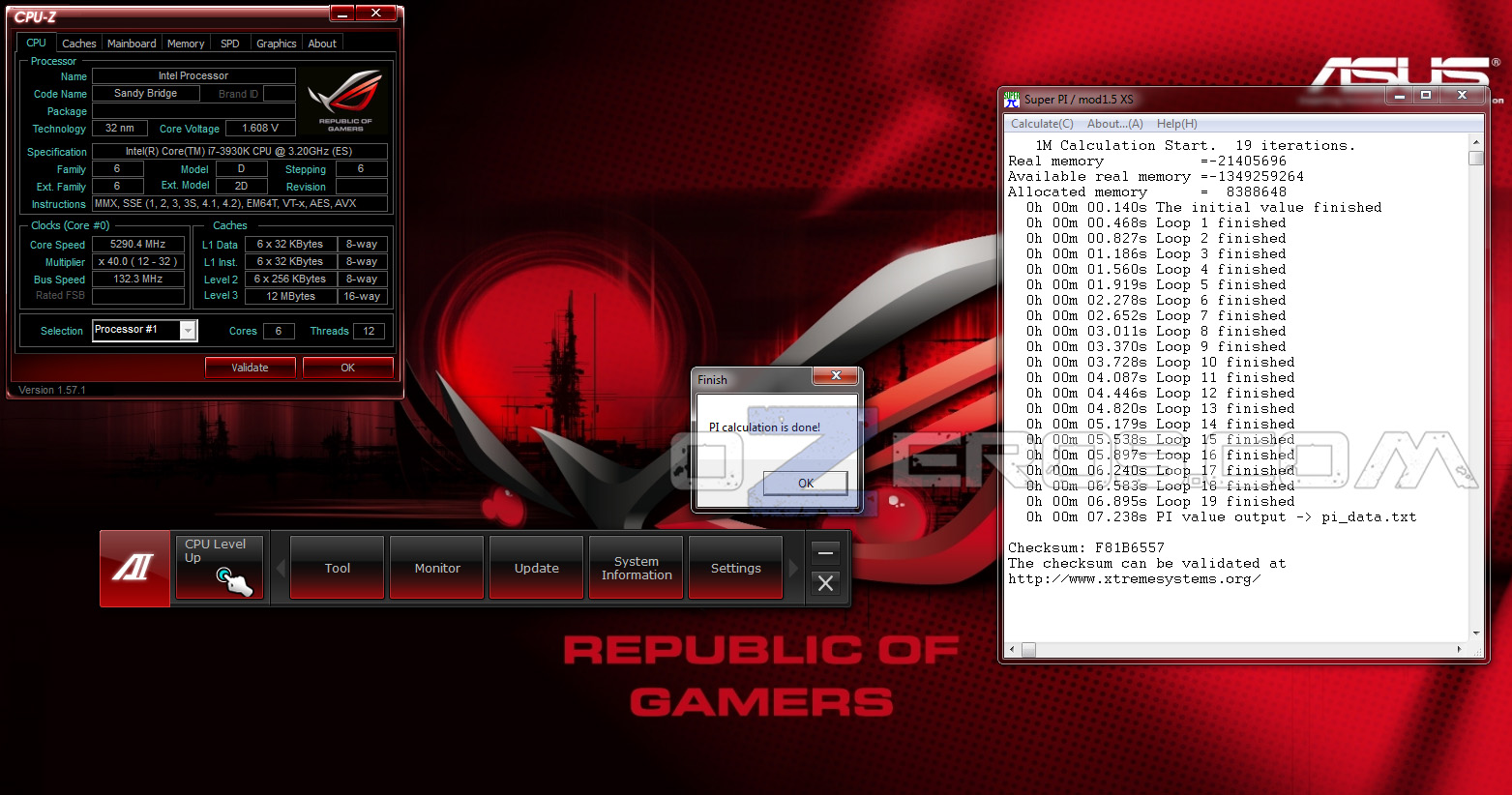The height and width of the screenshot is (795, 1512).
Task: Select the CPU tab in CPU-Z
Action: [37, 43]
